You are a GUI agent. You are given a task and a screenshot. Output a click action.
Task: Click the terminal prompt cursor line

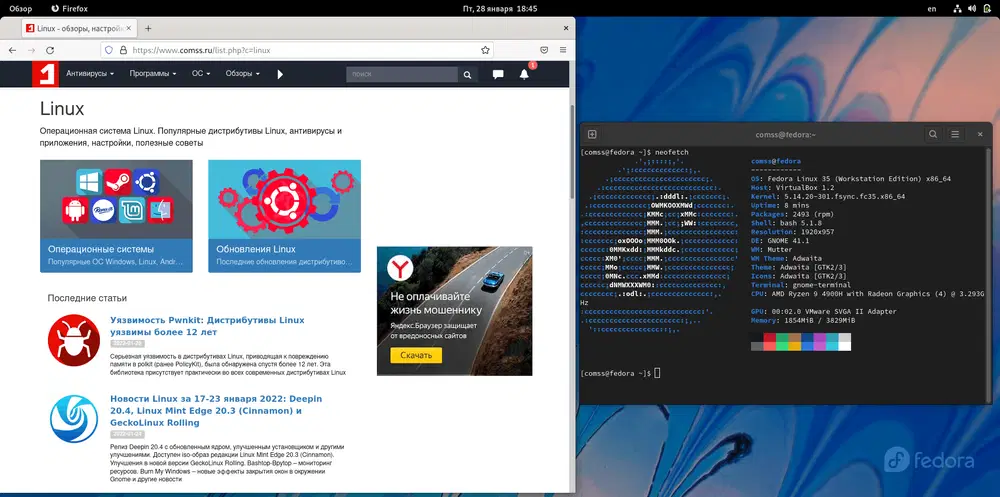[620, 373]
